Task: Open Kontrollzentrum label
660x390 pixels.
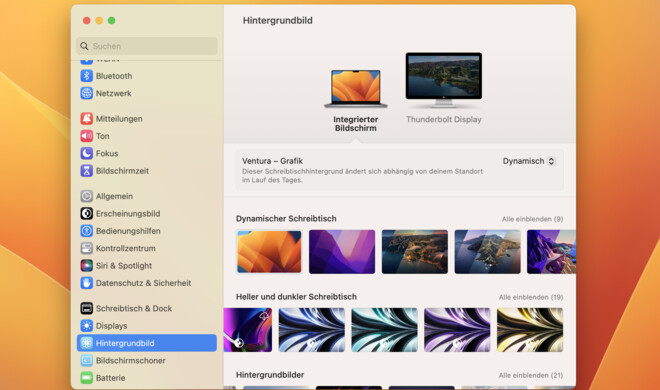Action: (x=126, y=248)
